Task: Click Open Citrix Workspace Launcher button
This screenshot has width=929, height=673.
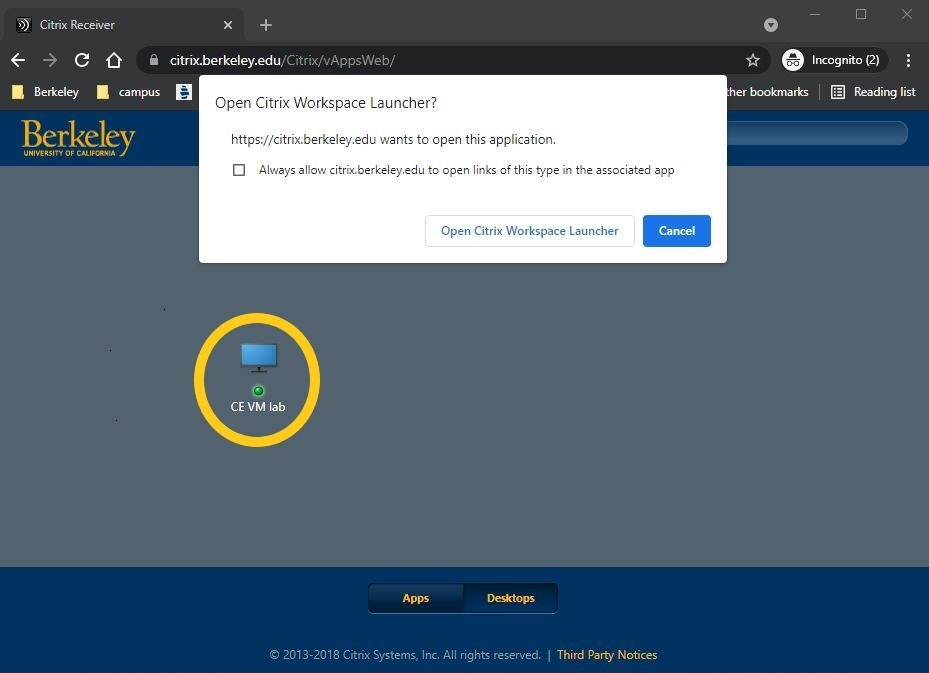Action: pos(530,231)
